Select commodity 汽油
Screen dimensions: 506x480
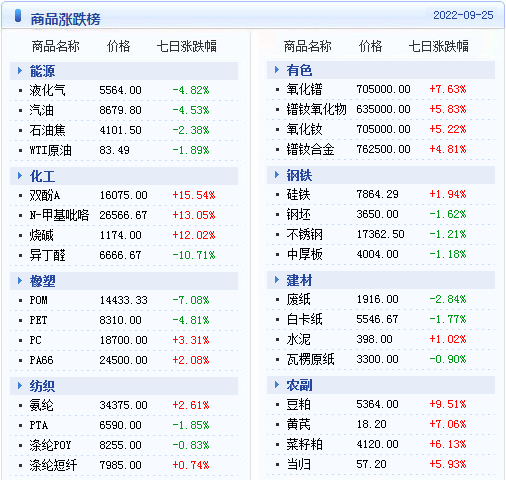[41, 110]
